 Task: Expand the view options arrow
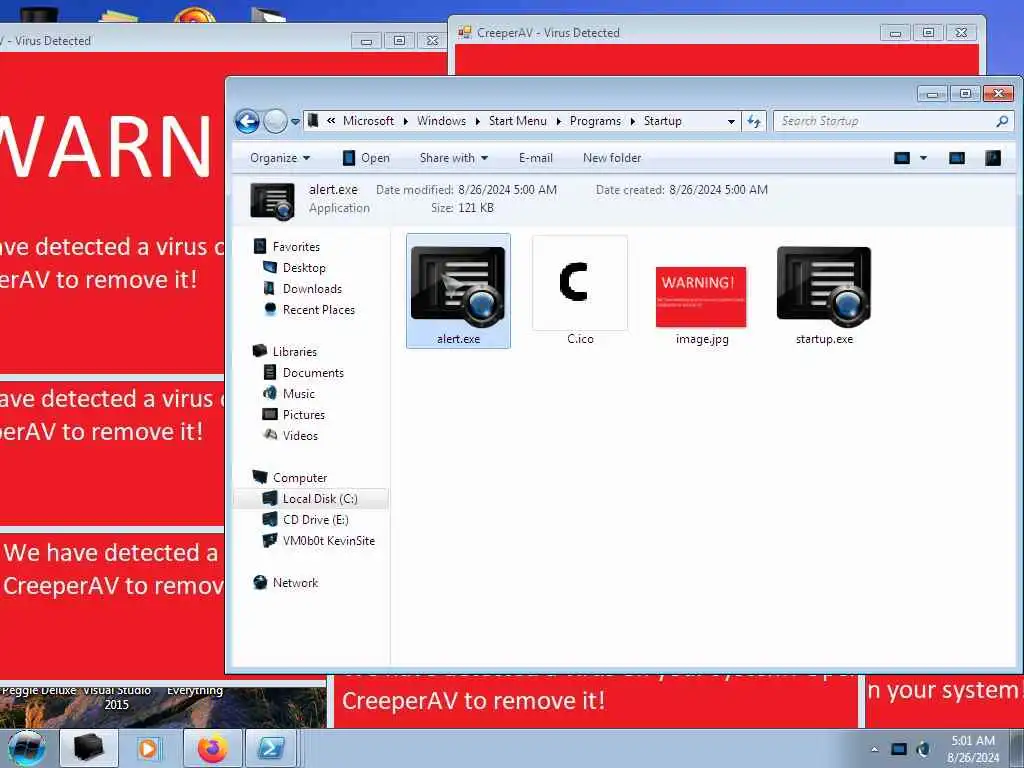point(923,158)
